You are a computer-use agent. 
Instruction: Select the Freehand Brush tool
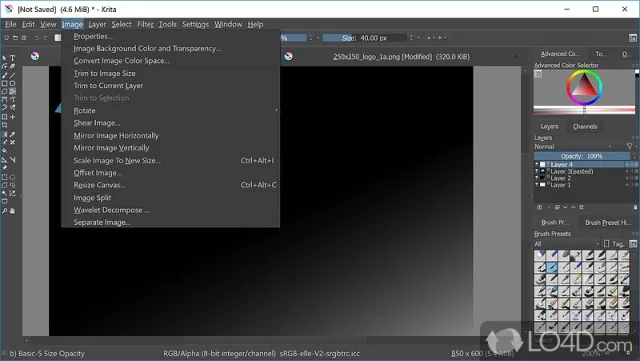pyautogui.click(x=4, y=75)
